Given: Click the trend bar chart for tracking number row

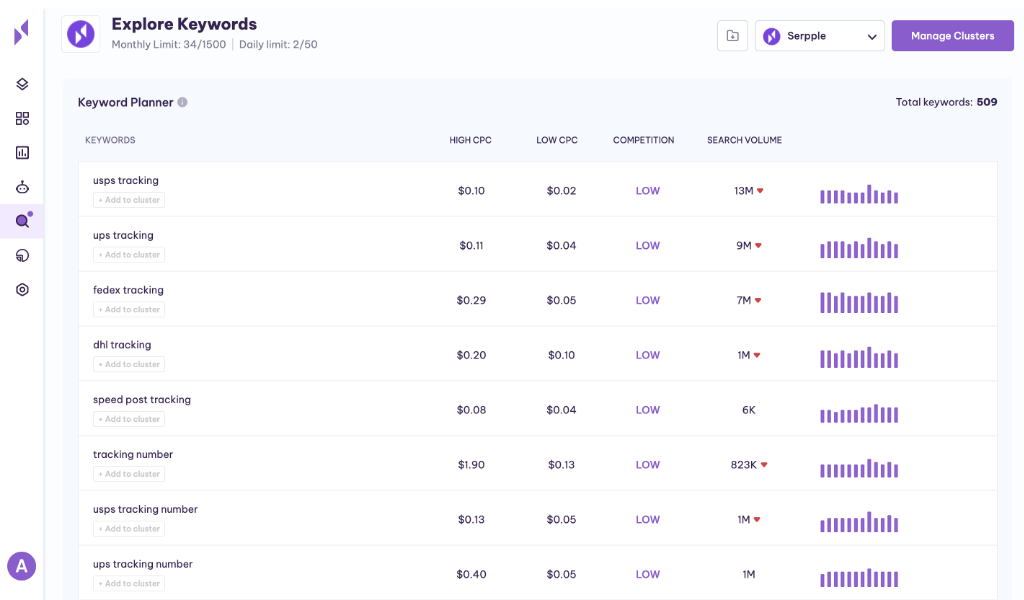Looking at the screenshot, I should point(859,468).
